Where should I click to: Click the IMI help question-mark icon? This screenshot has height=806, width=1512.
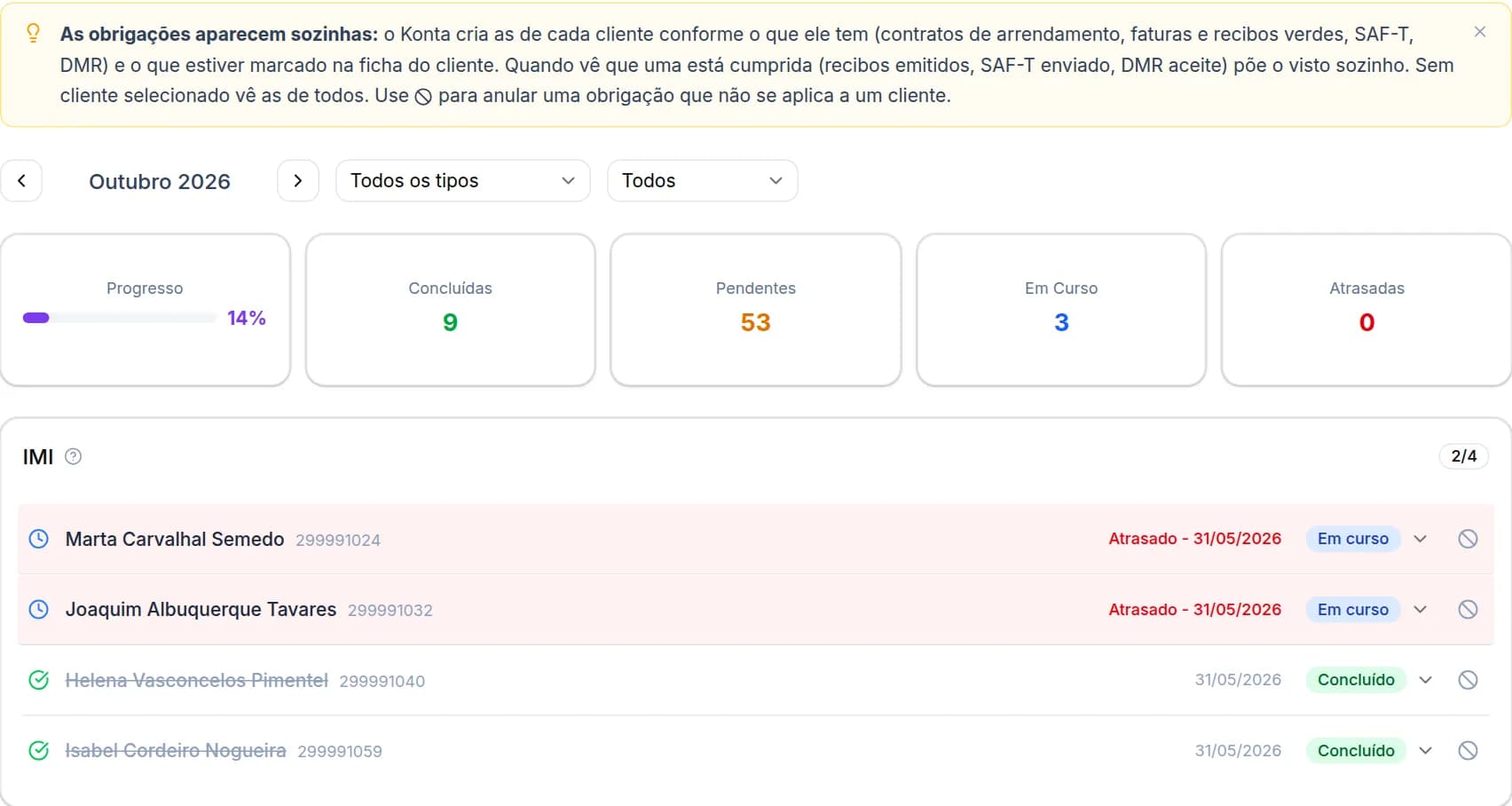click(x=74, y=456)
